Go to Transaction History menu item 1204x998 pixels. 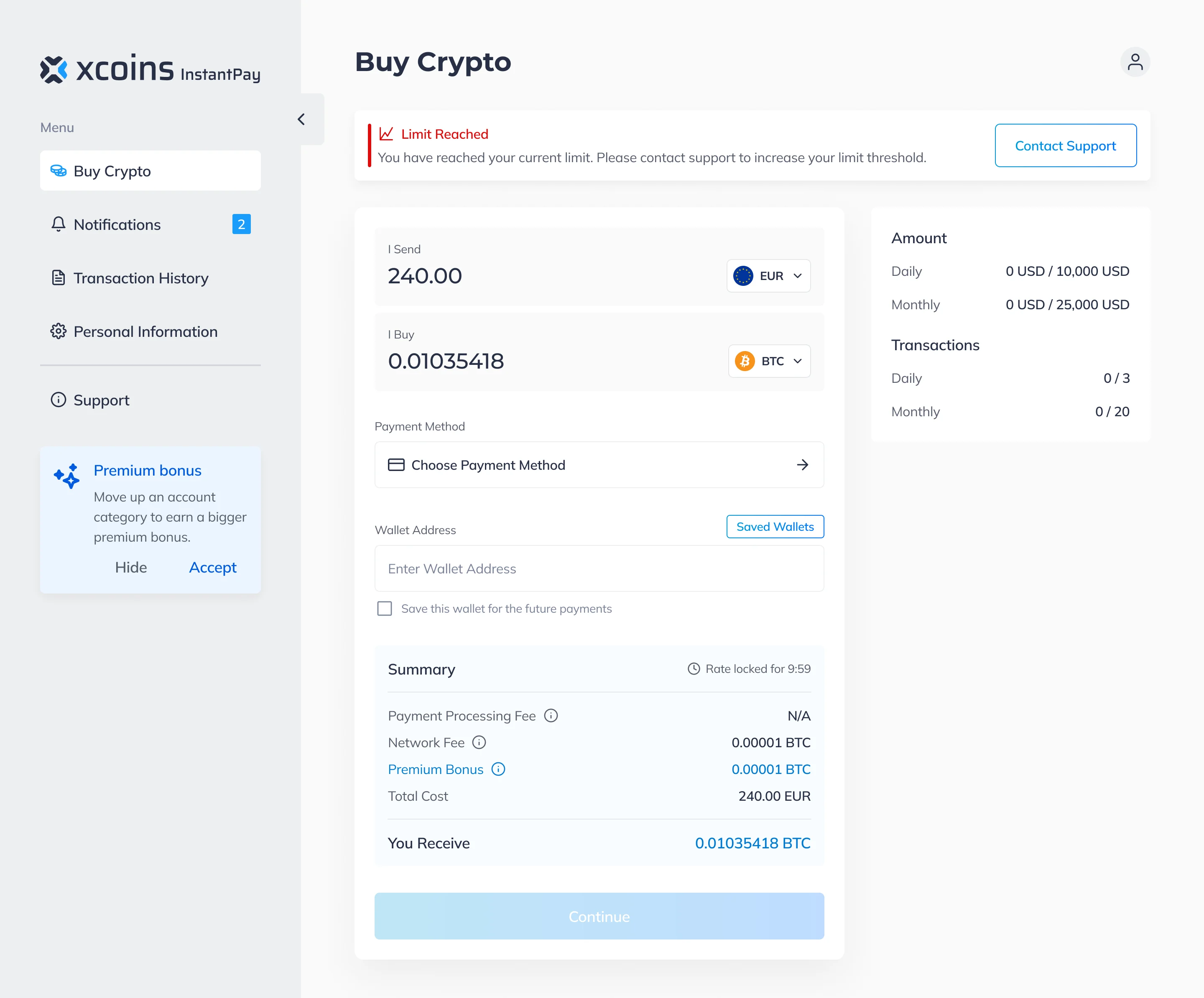(x=150, y=278)
